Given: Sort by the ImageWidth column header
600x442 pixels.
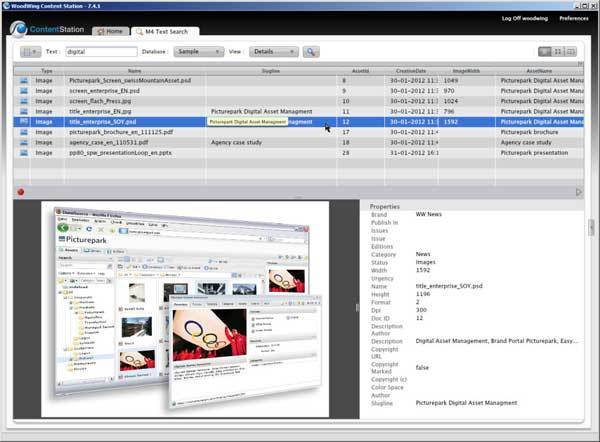Looking at the screenshot, I should coord(466,71).
